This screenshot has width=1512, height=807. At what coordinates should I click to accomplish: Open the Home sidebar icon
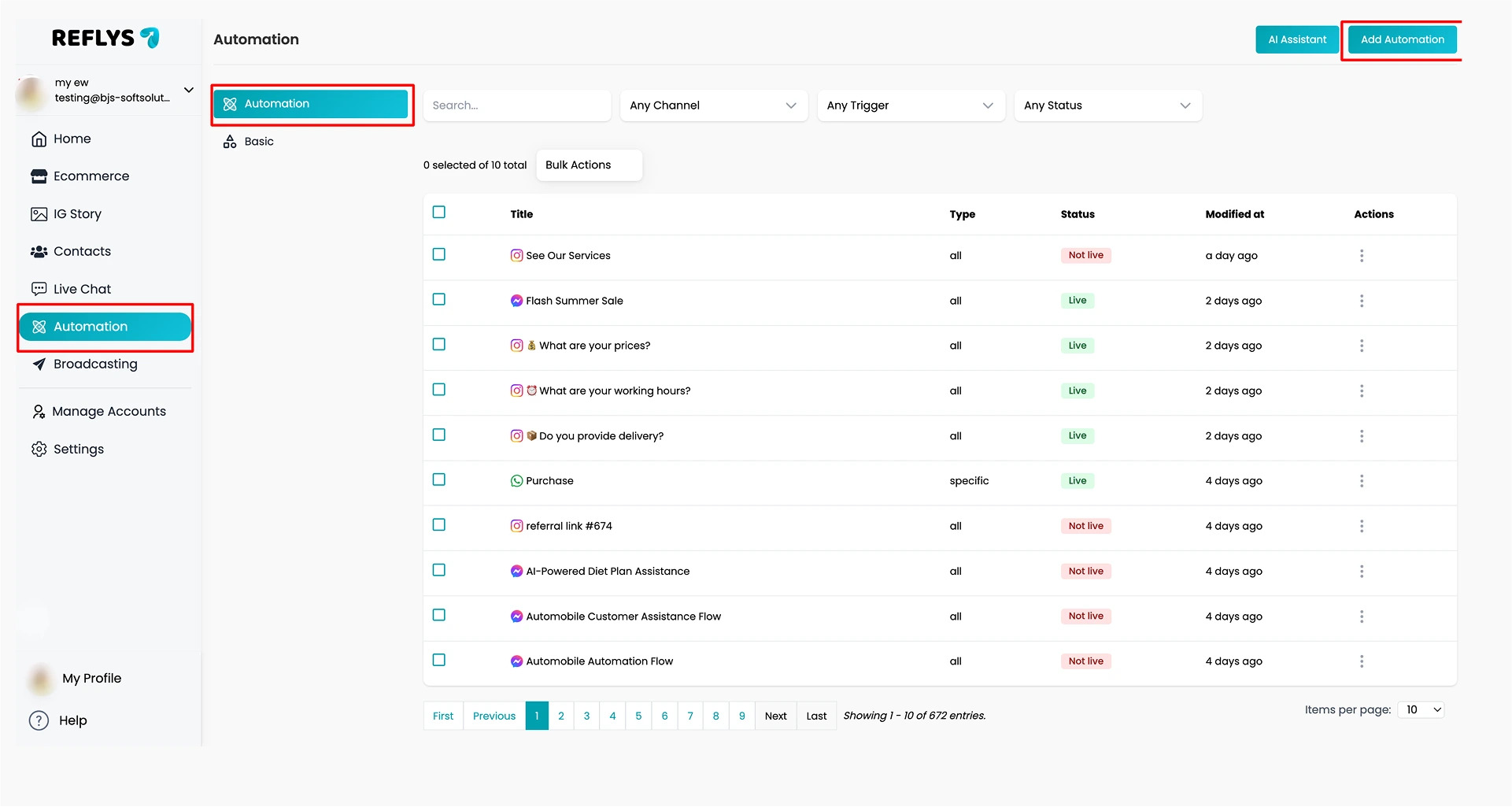[39, 139]
